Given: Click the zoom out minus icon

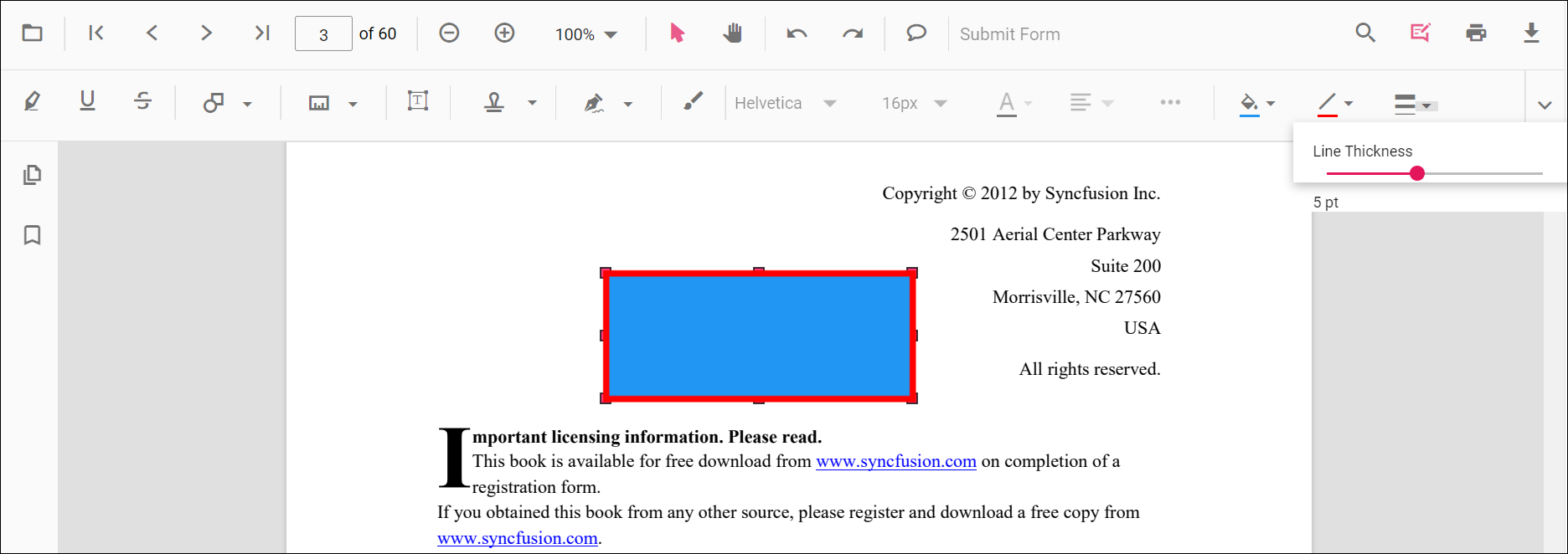Looking at the screenshot, I should (x=449, y=33).
